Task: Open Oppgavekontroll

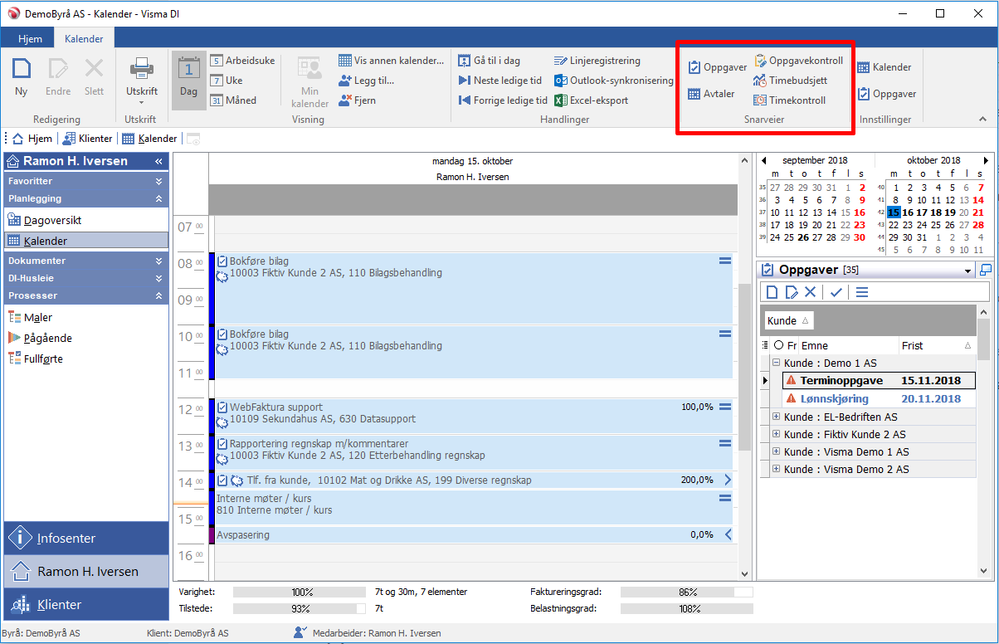Action: (799, 61)
